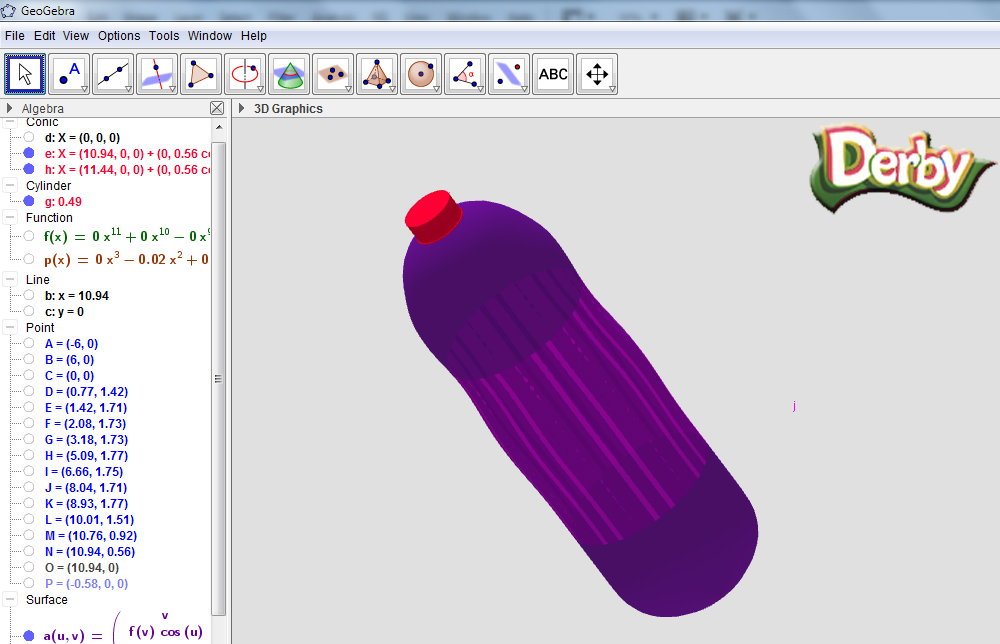This screenshot has height=644, width=1000.
Task: Select the Rotate 3D Graphics View tool
Action: pos(598,75)
